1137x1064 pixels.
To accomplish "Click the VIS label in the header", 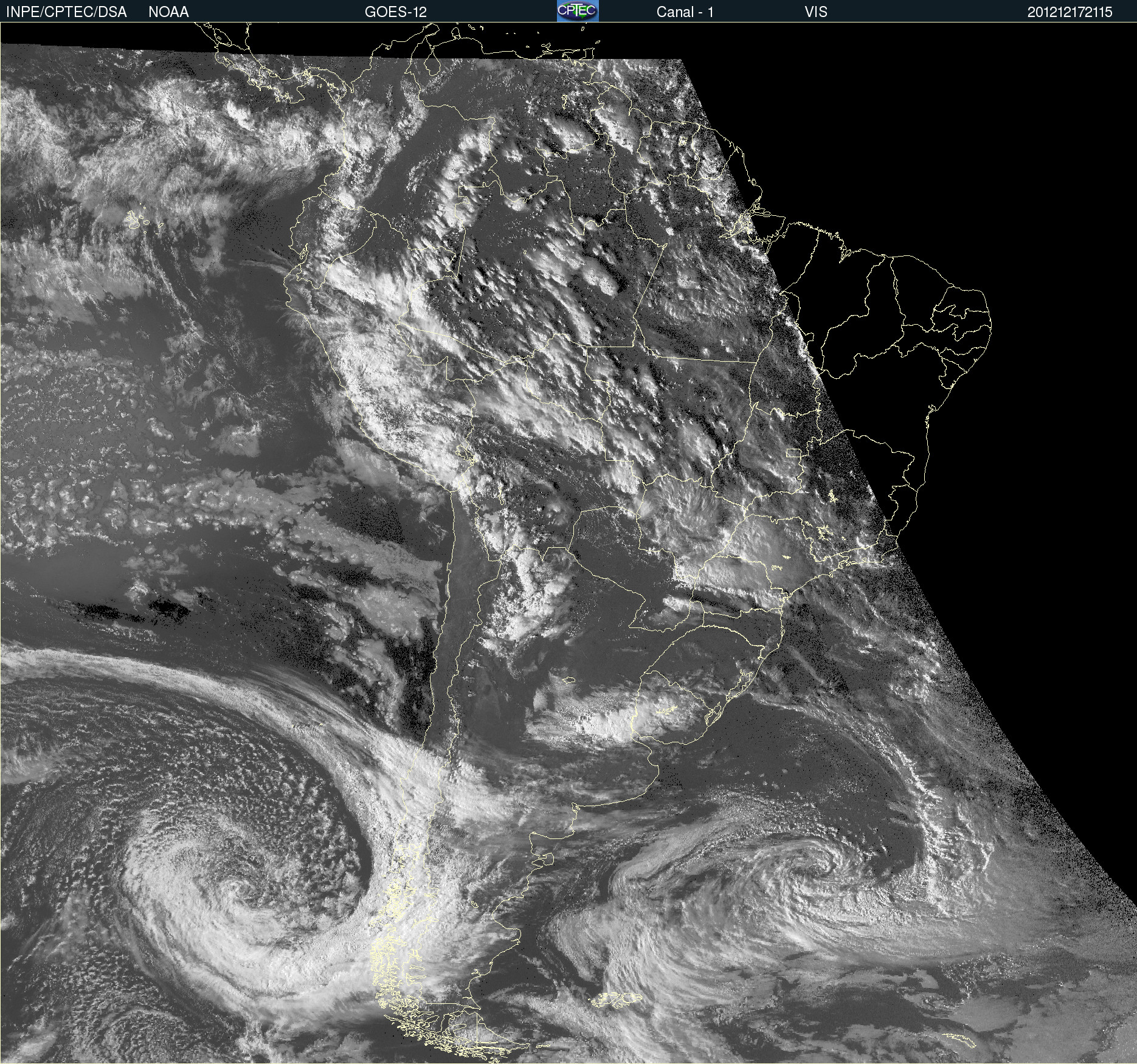I will [x=816, y=12].
